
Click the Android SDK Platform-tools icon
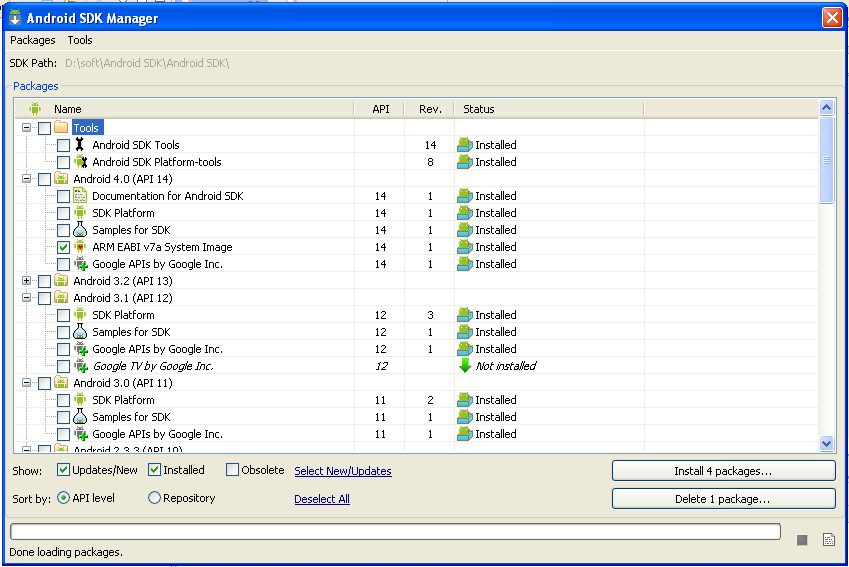81,161
